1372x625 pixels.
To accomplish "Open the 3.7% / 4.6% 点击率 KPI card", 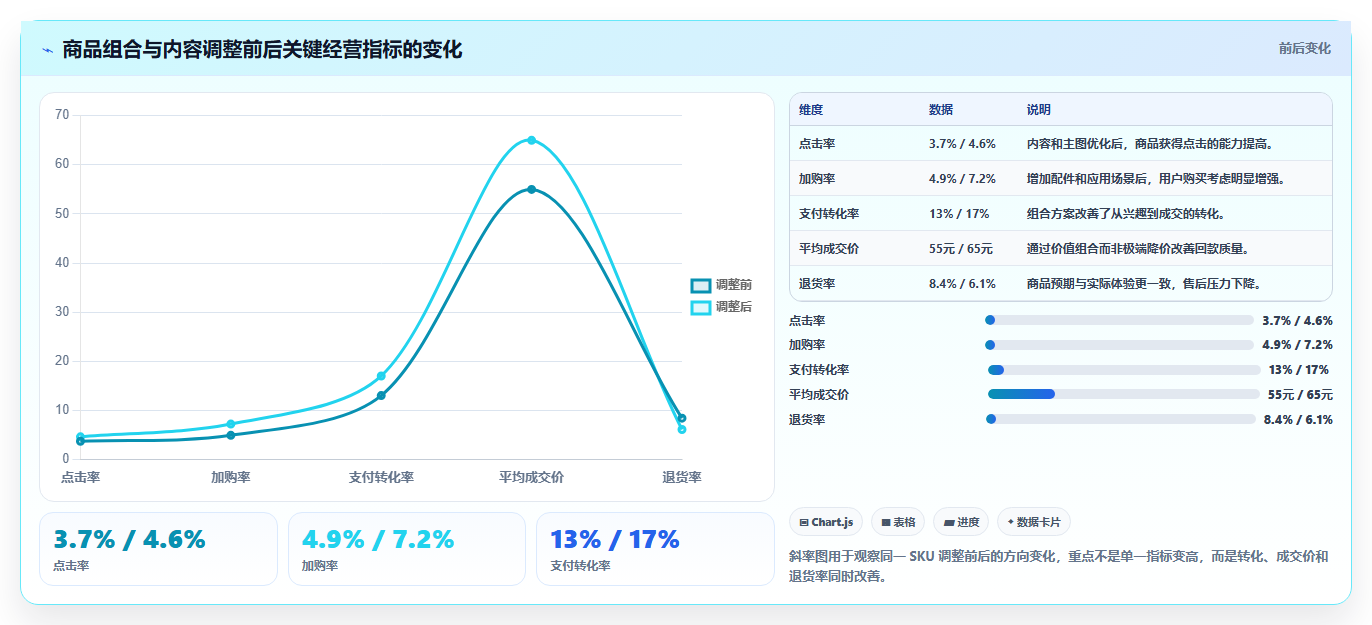I will 158,549.
